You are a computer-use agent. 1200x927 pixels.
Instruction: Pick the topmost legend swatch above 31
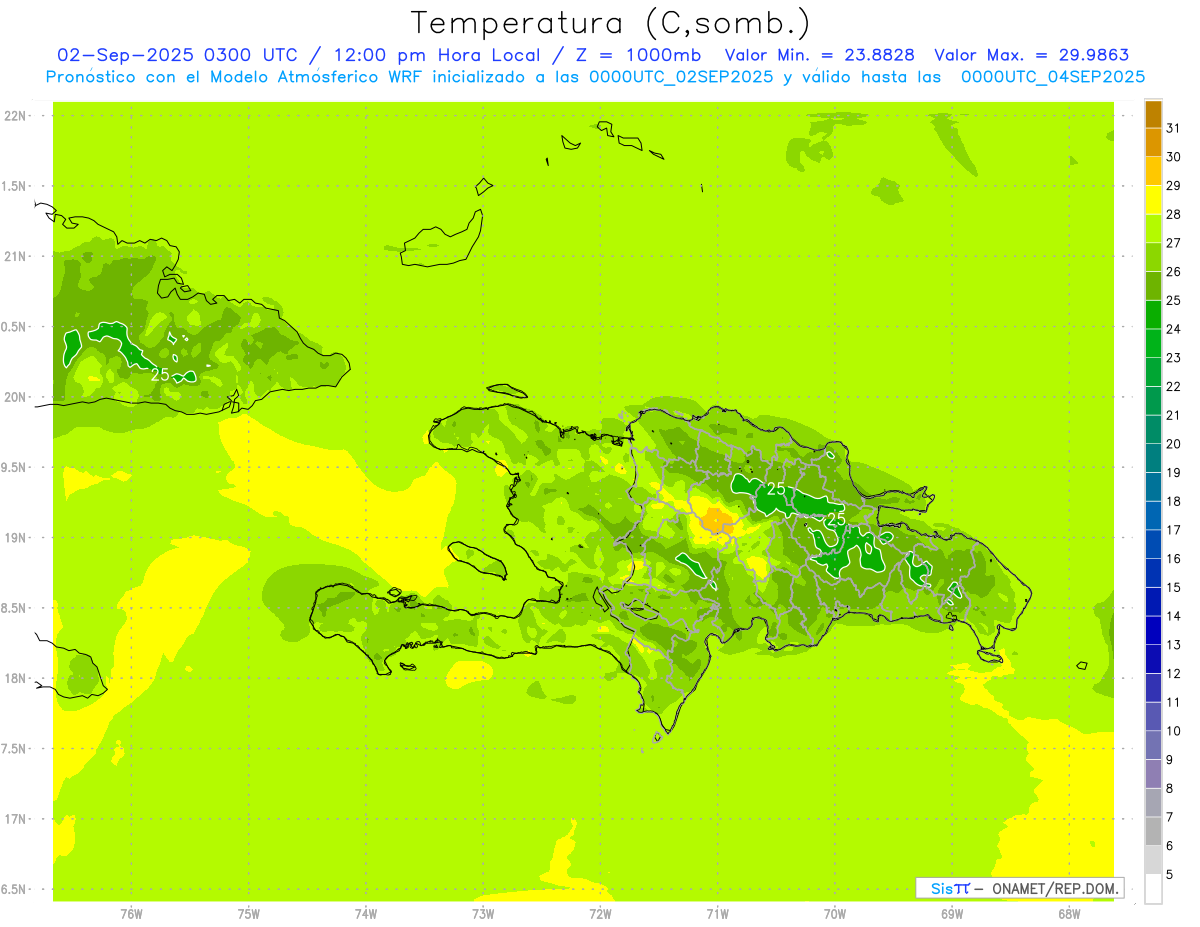point(1153,114)
